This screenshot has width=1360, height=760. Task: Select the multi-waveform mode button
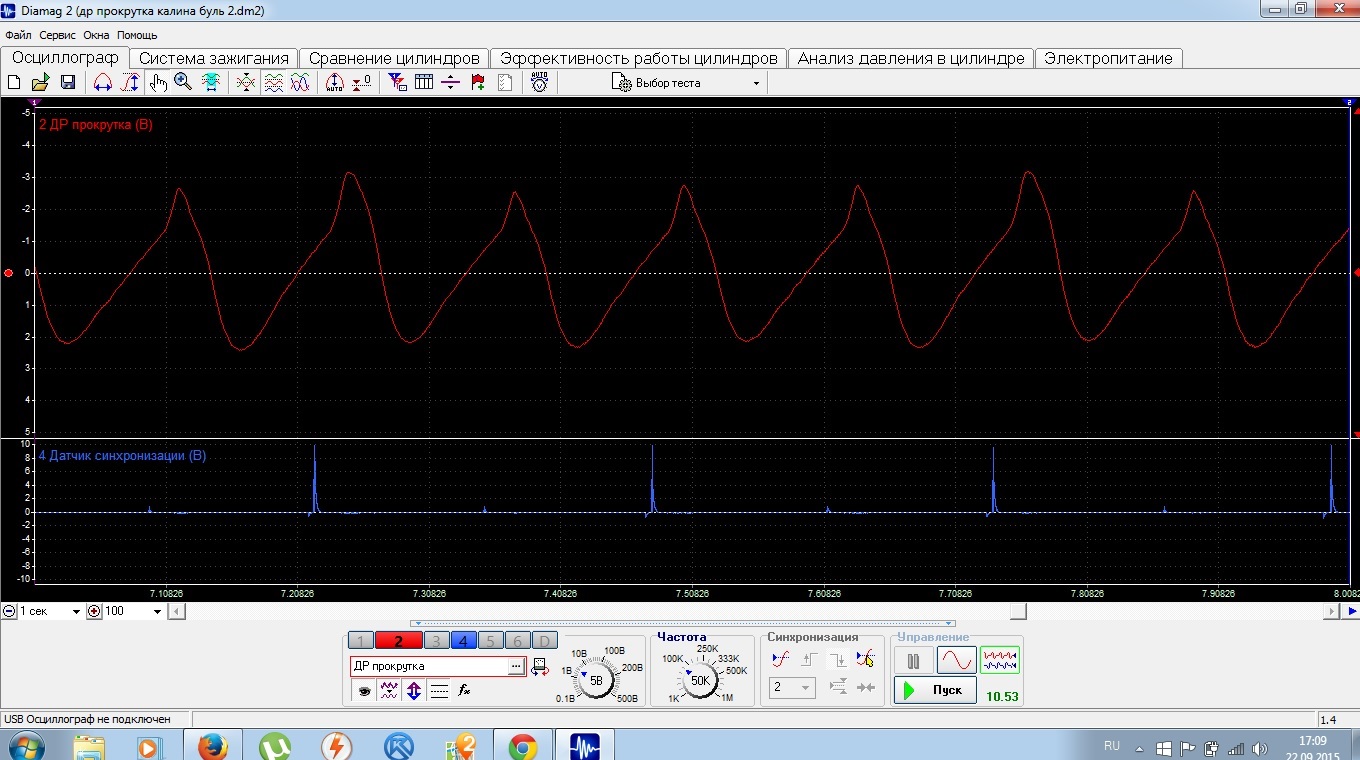tap(1000, 661)
